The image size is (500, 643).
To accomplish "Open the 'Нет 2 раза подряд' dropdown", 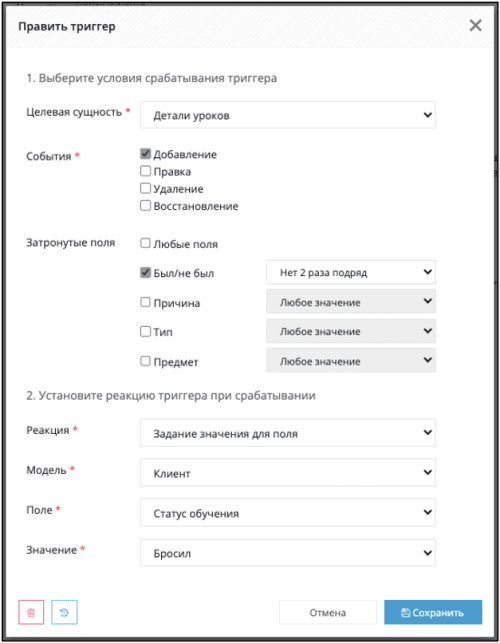I will 351,272.
